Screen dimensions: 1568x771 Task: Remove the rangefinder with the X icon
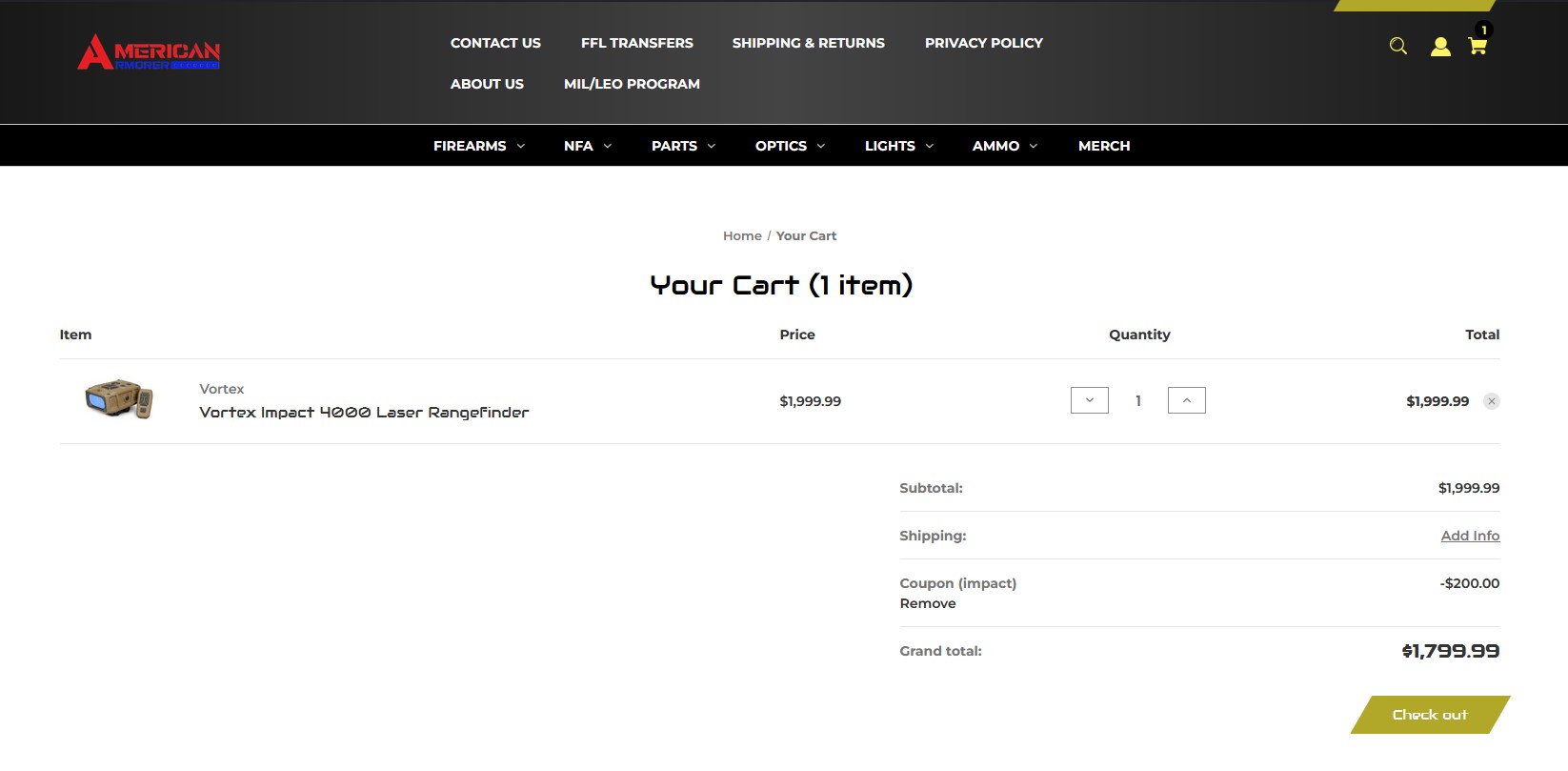tap(1492, 401)
